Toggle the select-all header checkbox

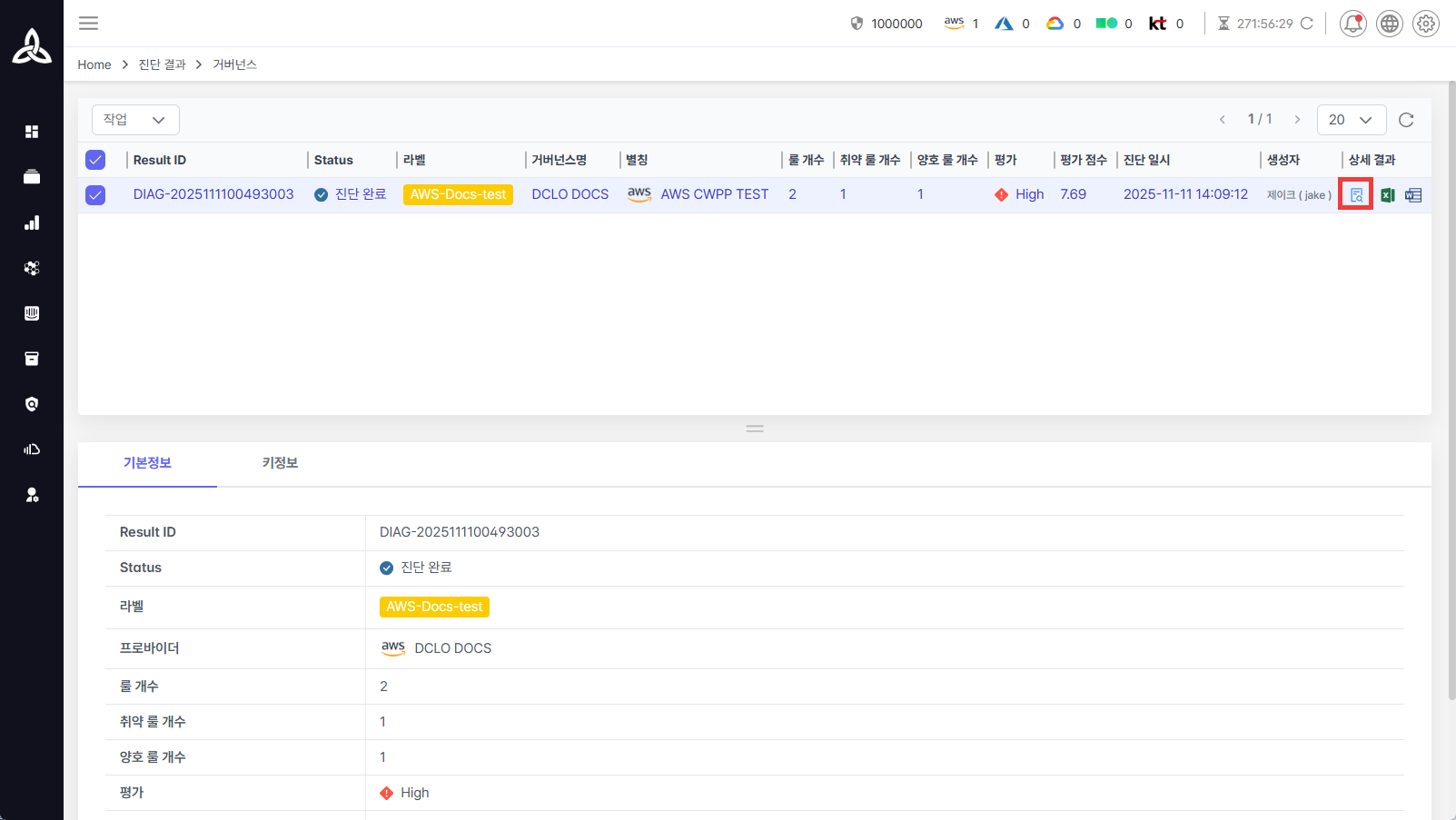[95, 160]
